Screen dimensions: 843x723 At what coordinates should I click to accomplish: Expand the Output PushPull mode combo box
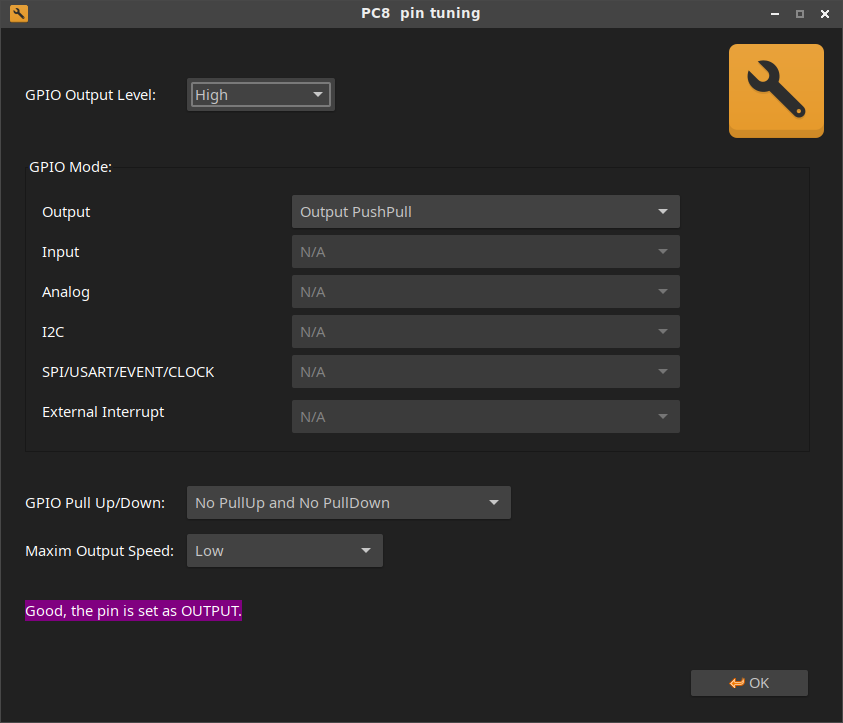click(485, 212)
